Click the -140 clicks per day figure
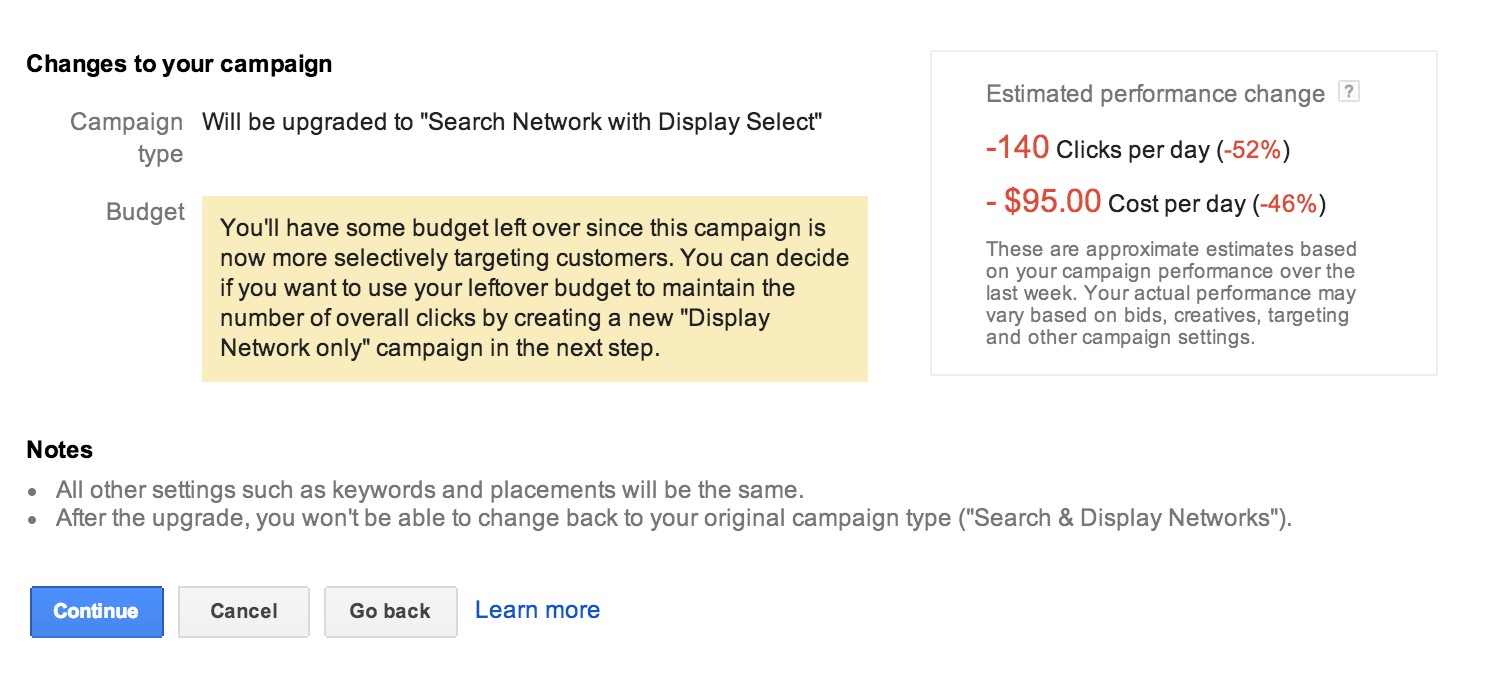This screenshot has height=674, width=1496. coord(1017,148)
